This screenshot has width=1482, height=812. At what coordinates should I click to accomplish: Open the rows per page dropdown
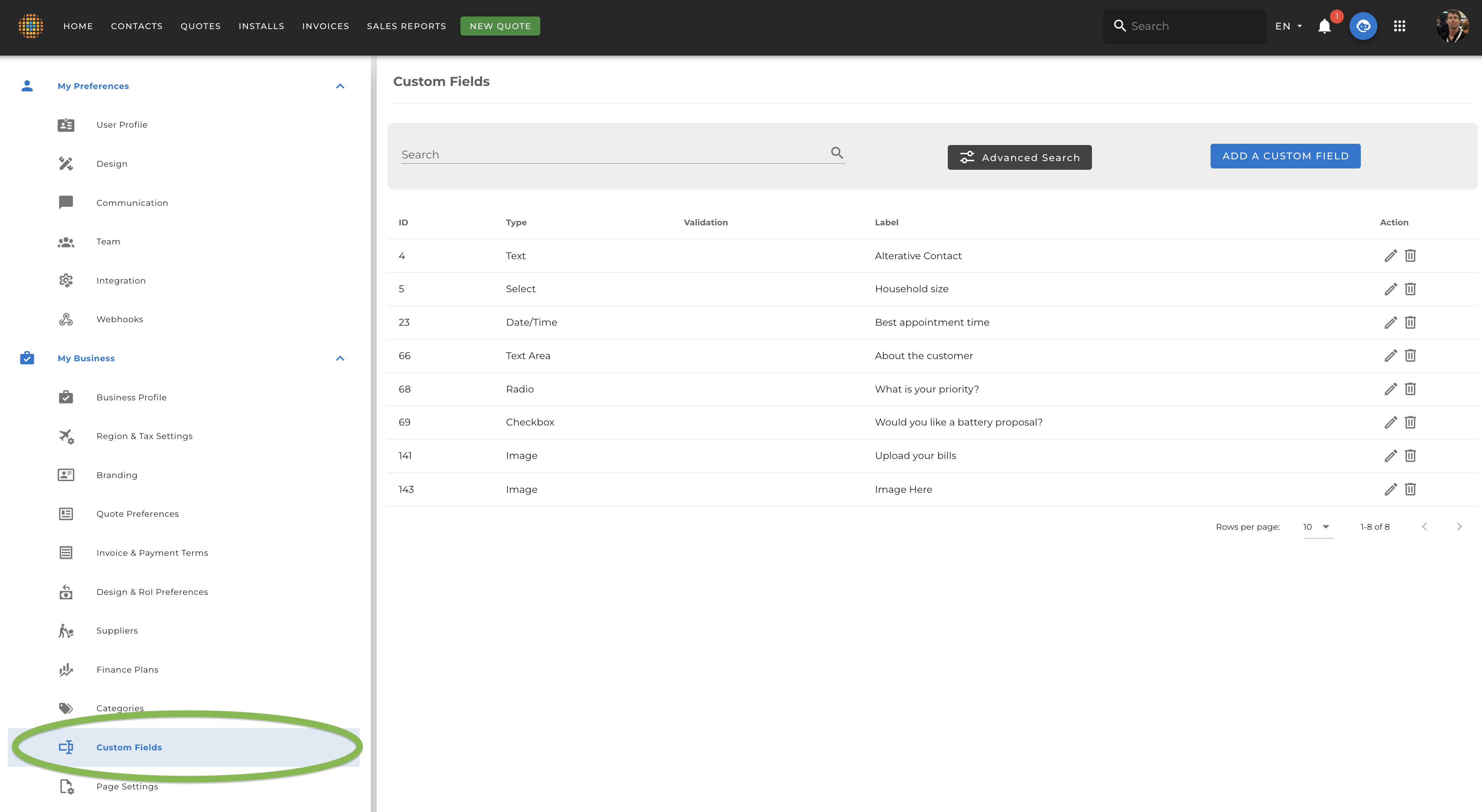1318,527
